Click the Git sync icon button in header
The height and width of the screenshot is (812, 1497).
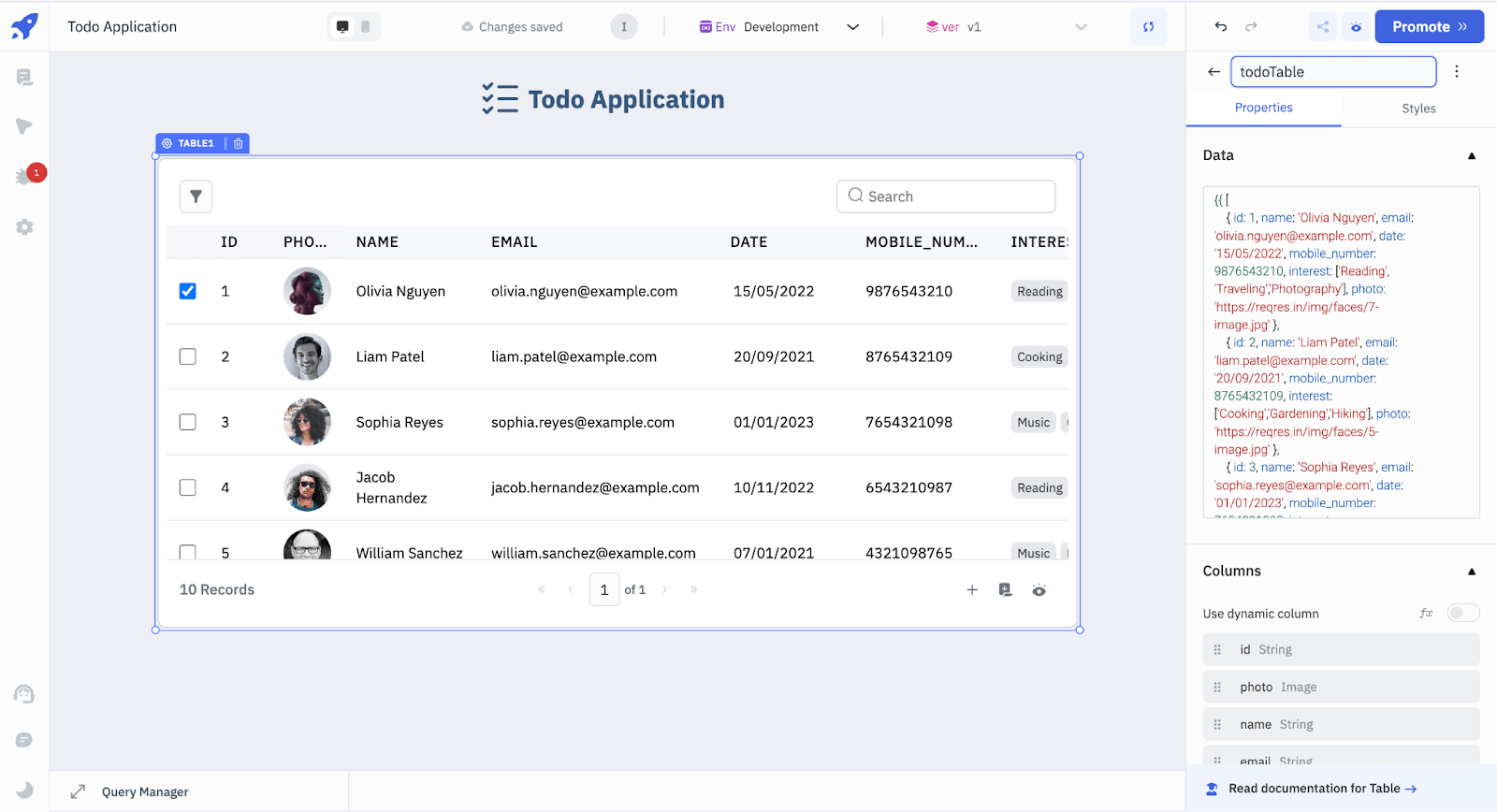click(1148, 27)
